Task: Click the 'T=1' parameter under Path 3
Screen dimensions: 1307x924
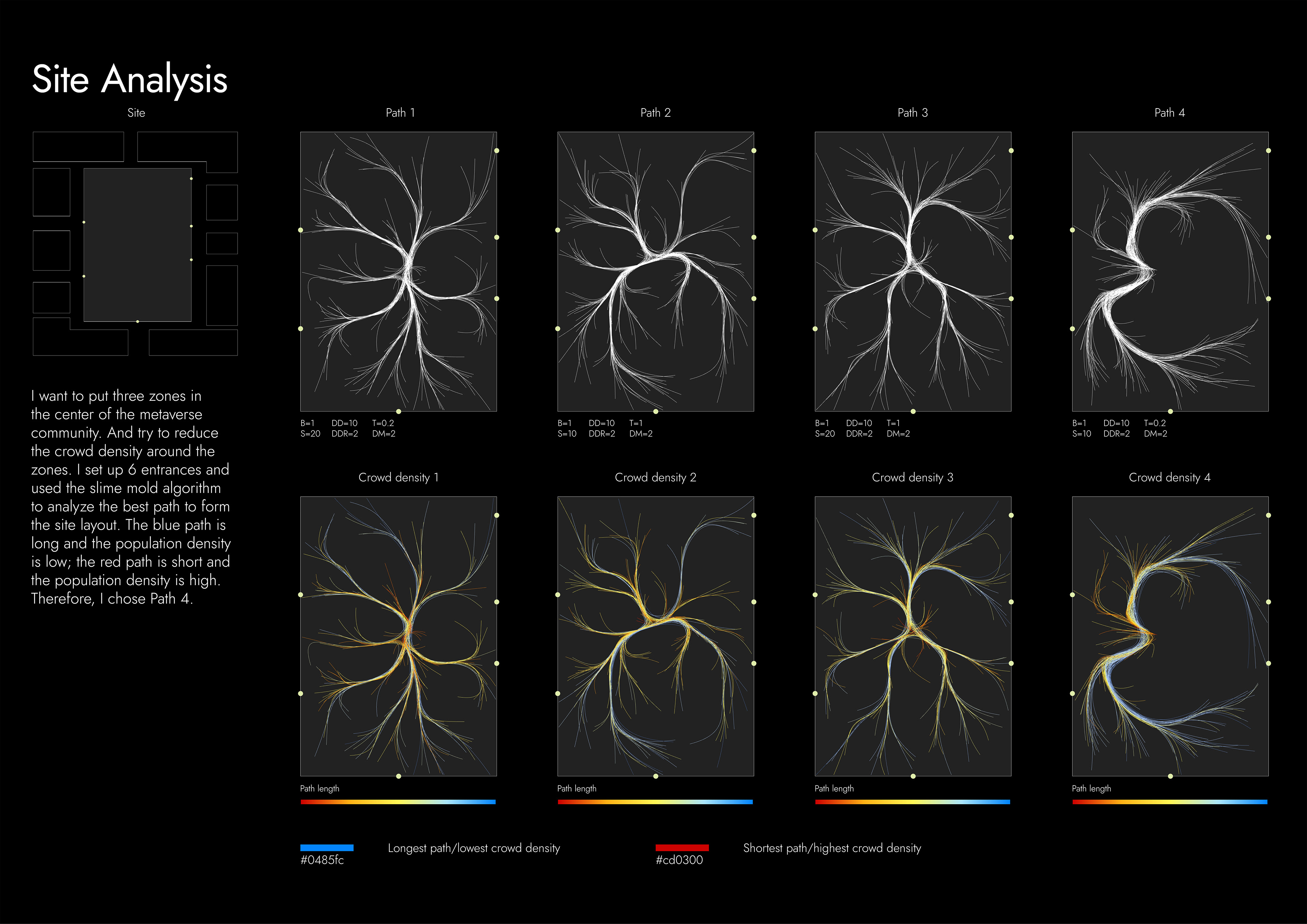Action: point(893,423)
